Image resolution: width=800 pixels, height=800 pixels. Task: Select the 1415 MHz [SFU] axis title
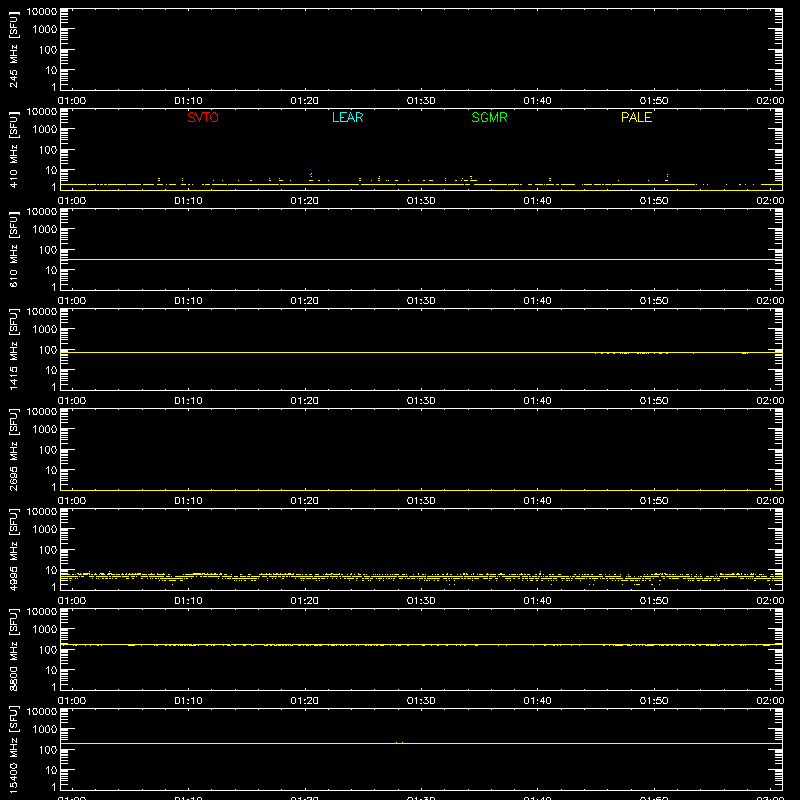13,349
